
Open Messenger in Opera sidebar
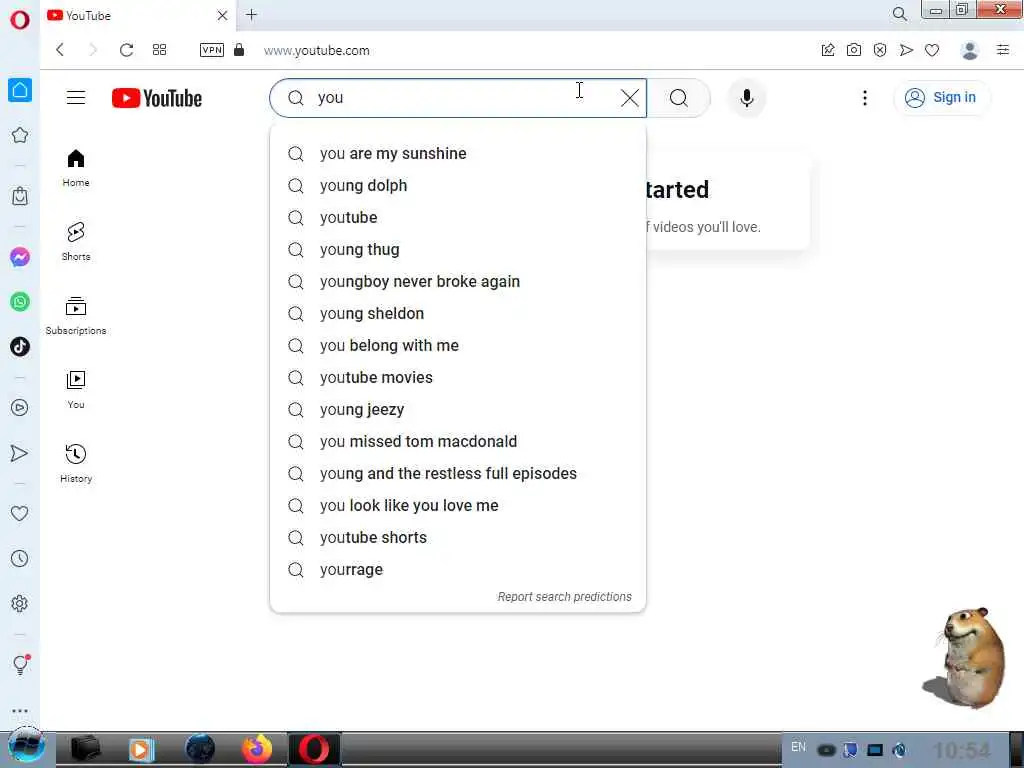click(20, 257)
